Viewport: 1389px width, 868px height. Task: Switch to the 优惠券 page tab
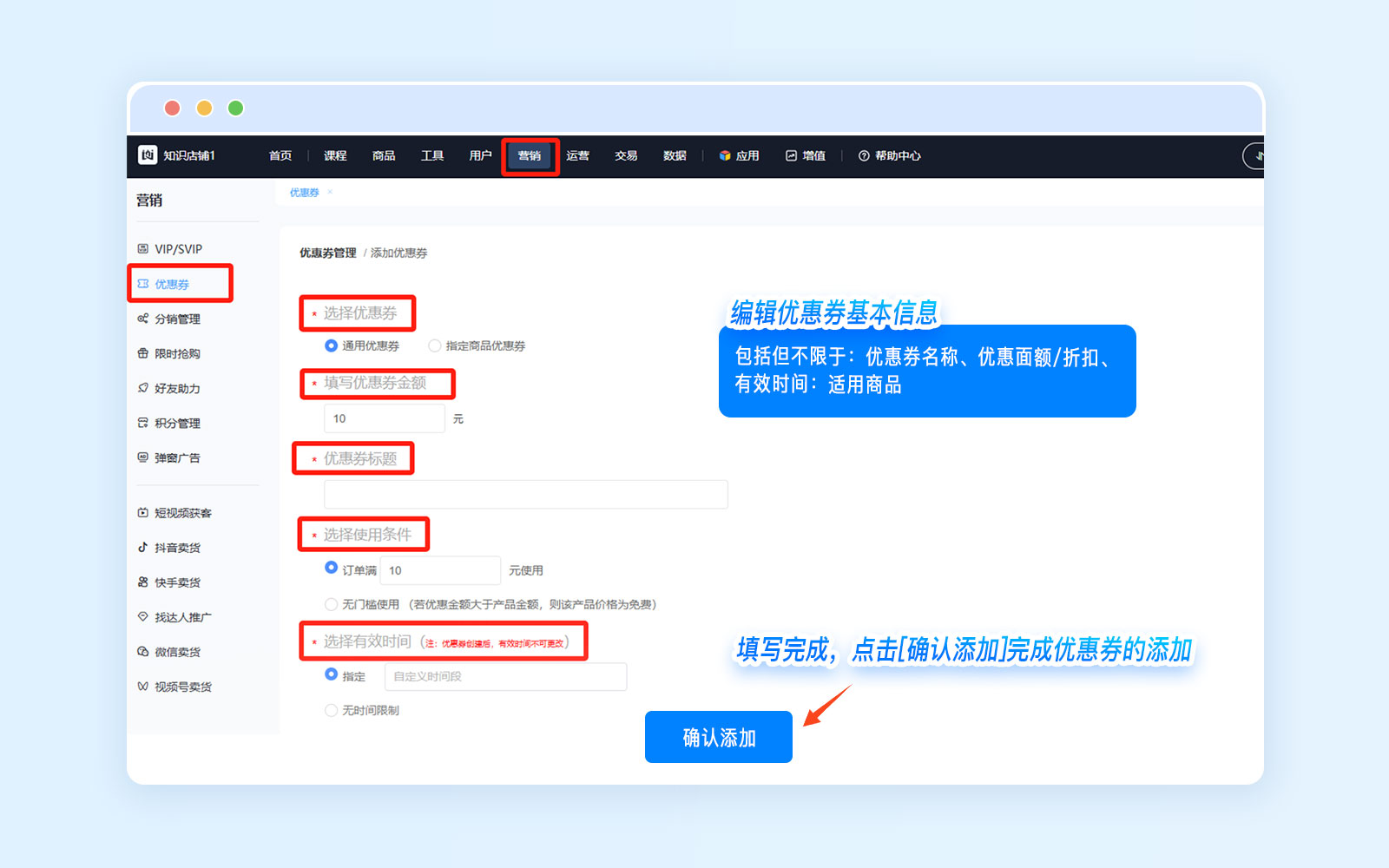[x=304, y=193]
